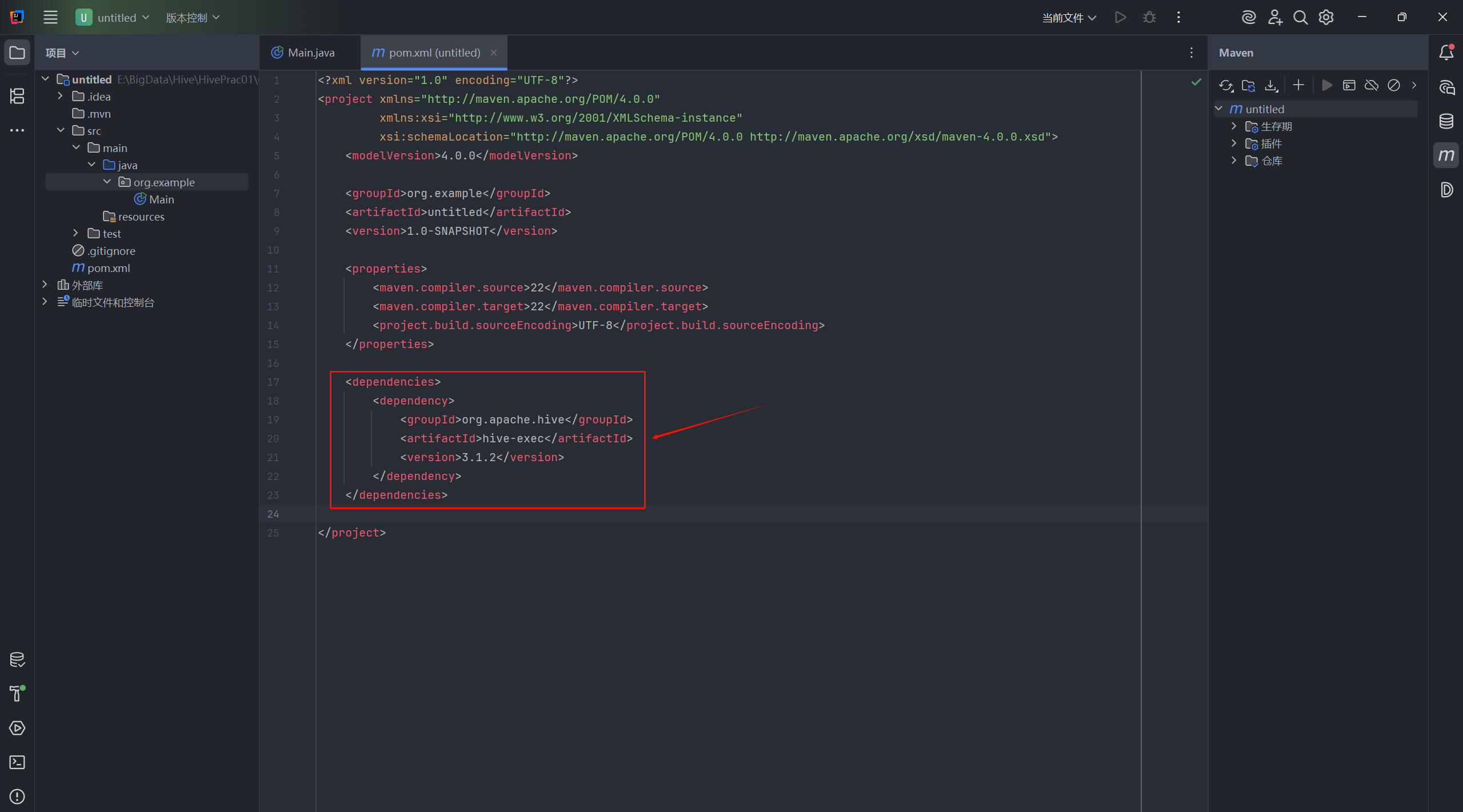
Task: Open the Notifications bell
Action: 1446,53
